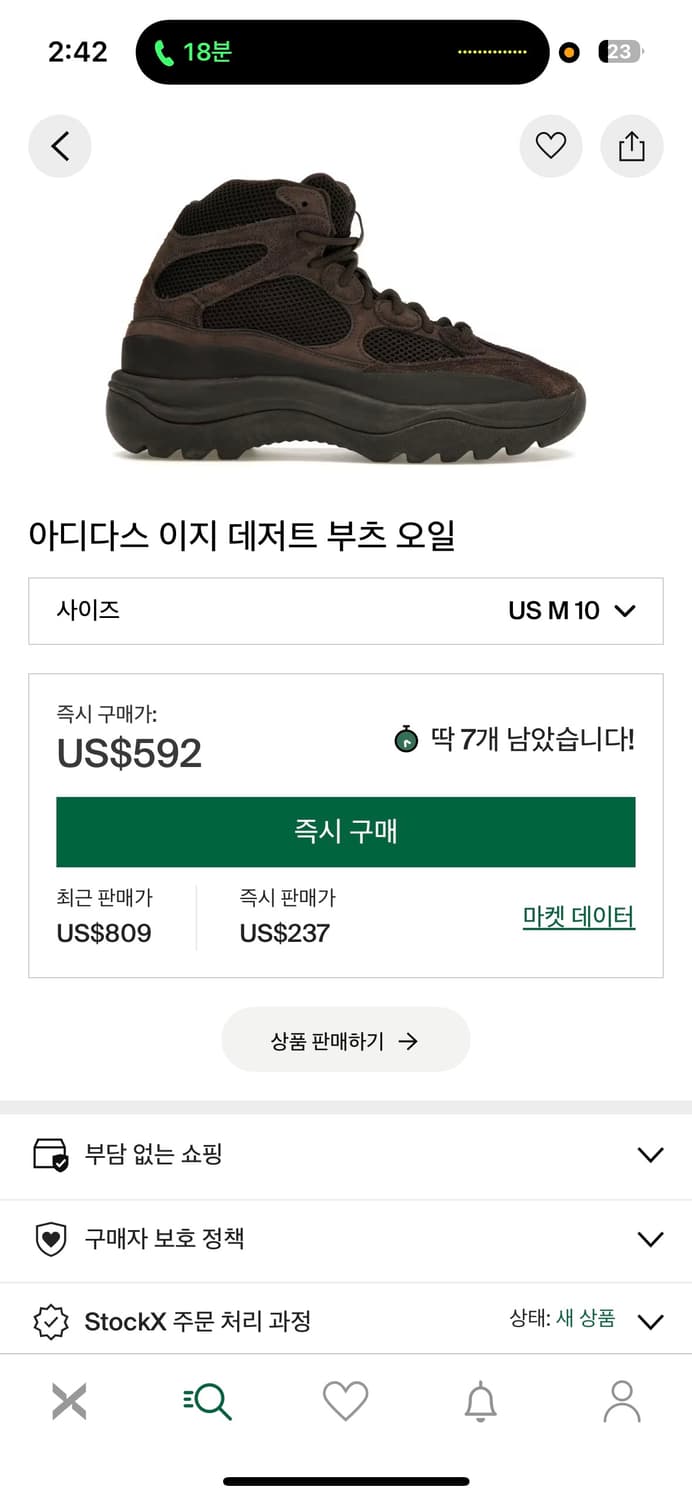Expand the StockX 주문 처리 과정 section
Screen dimensions: 692x1500
point(346,1321)
